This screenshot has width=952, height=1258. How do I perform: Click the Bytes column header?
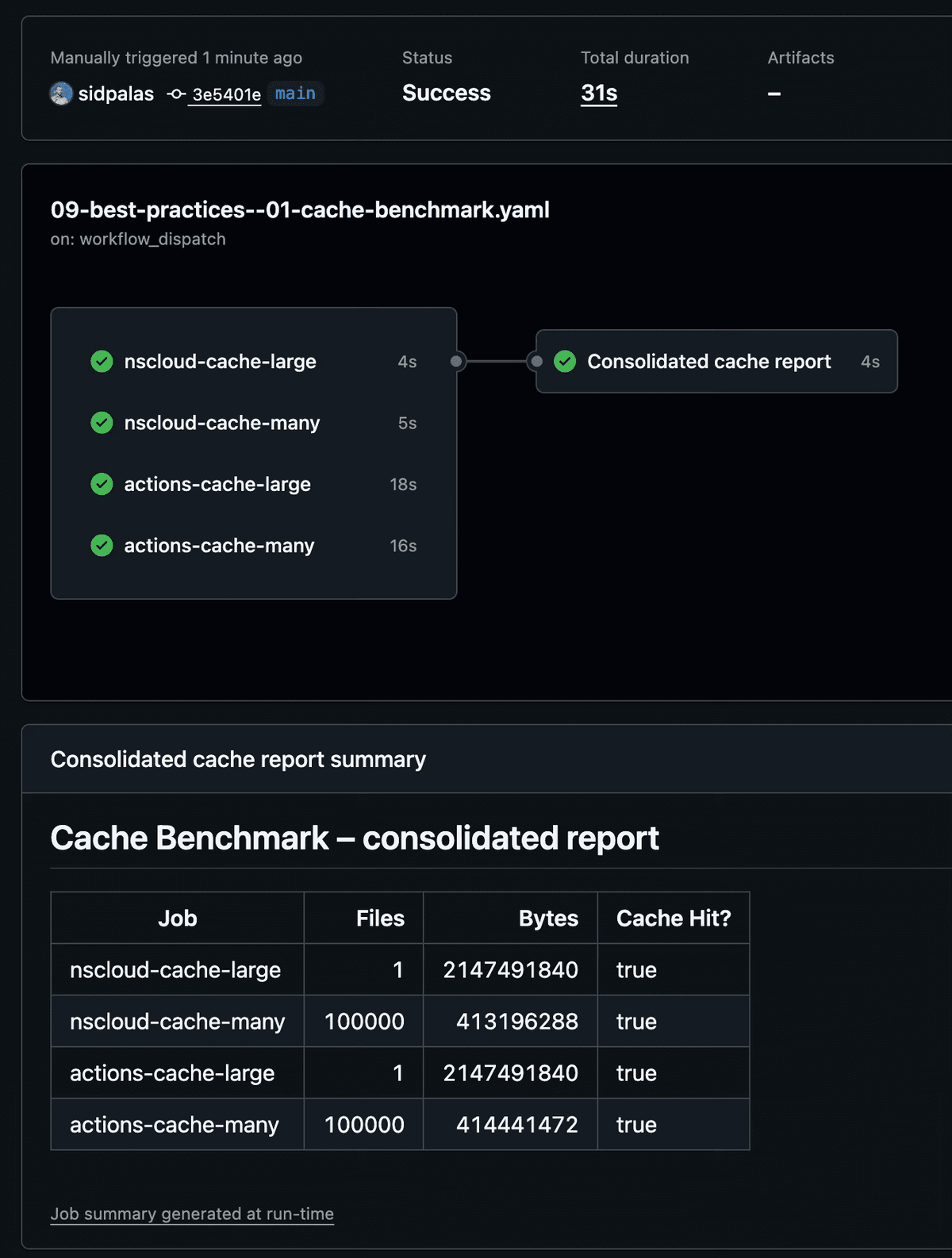(x=548, y=919)
